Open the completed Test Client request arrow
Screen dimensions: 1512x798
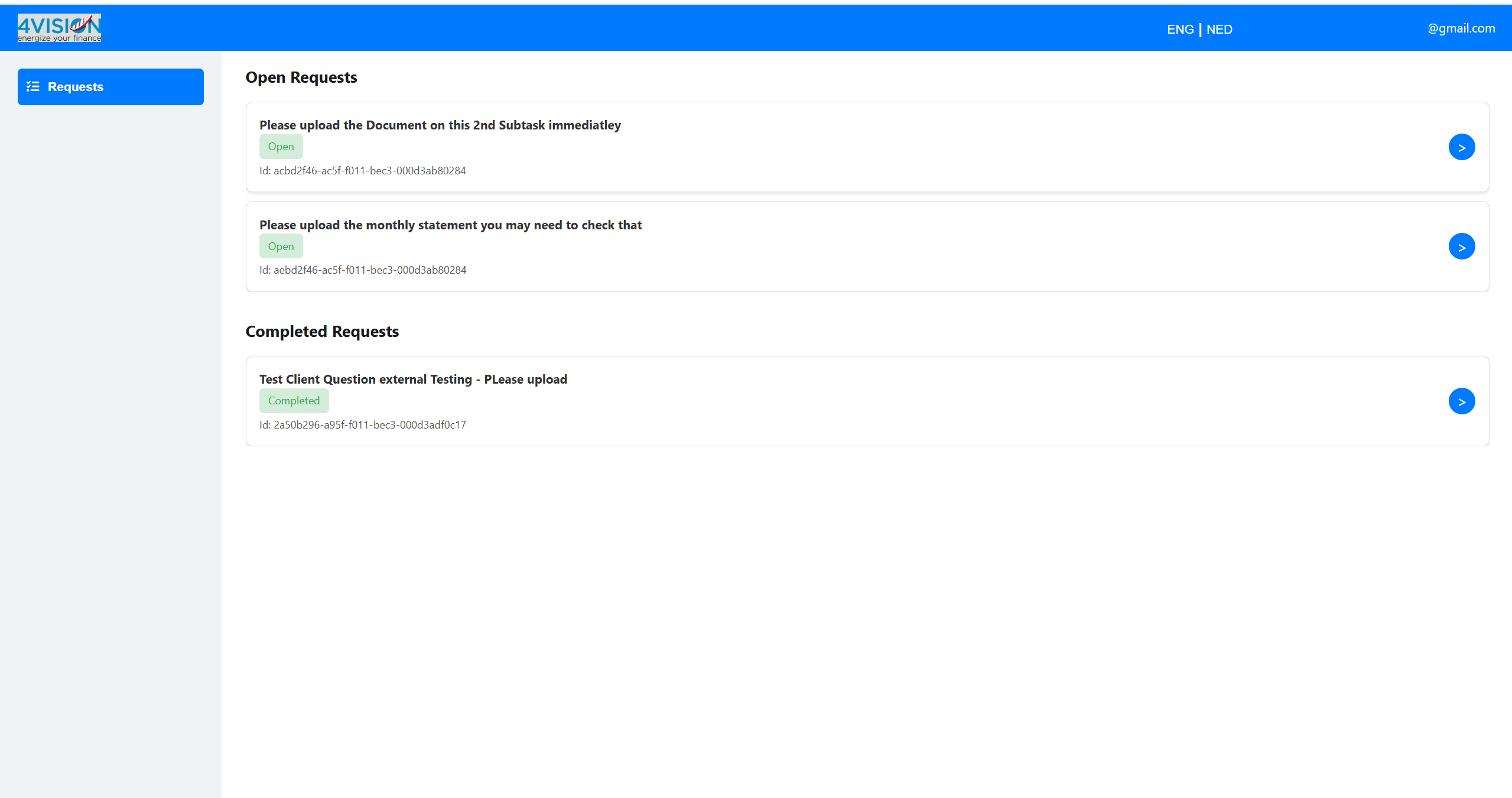(x=1461, y=401)
